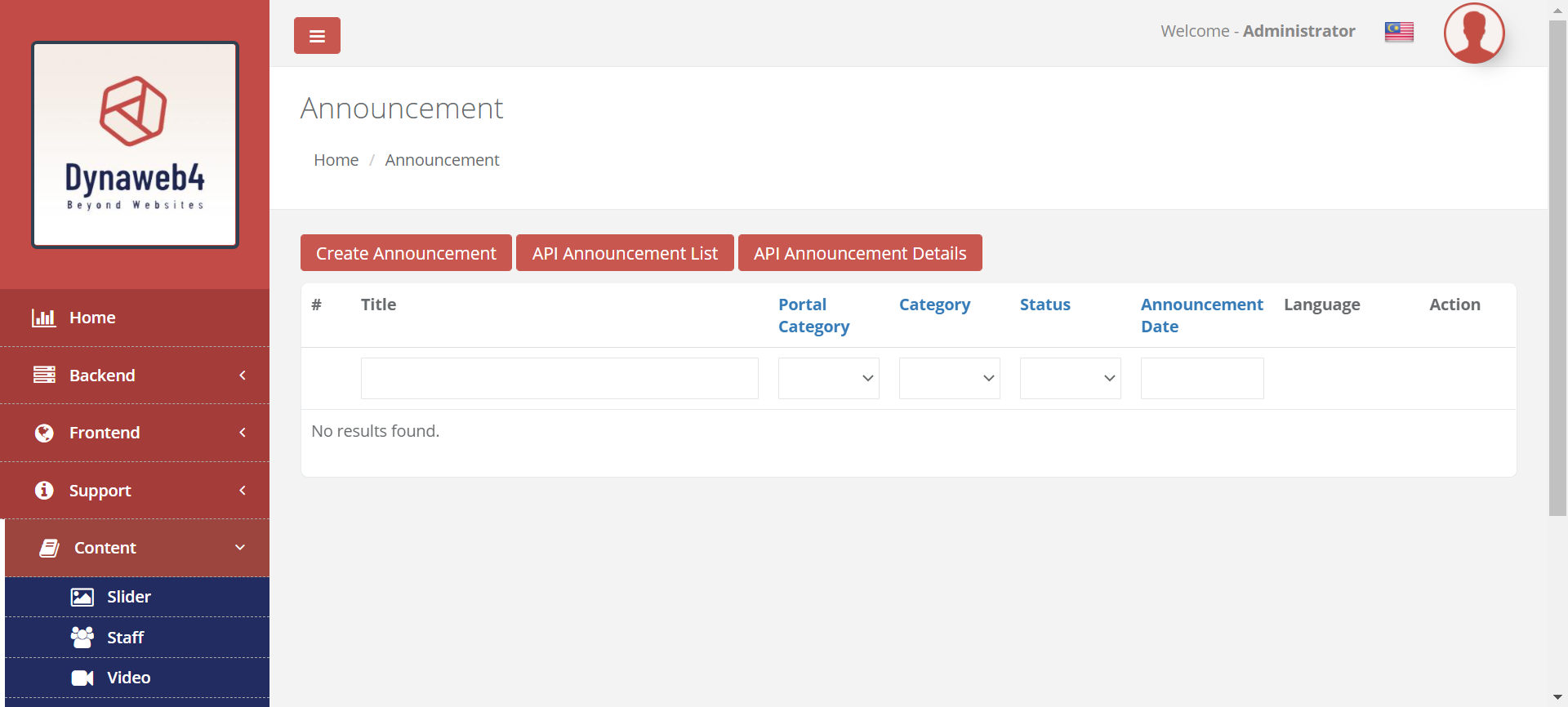Sort by Announcement Date column header
This screenshot has height=707, width=1568.
[1201, 315]
